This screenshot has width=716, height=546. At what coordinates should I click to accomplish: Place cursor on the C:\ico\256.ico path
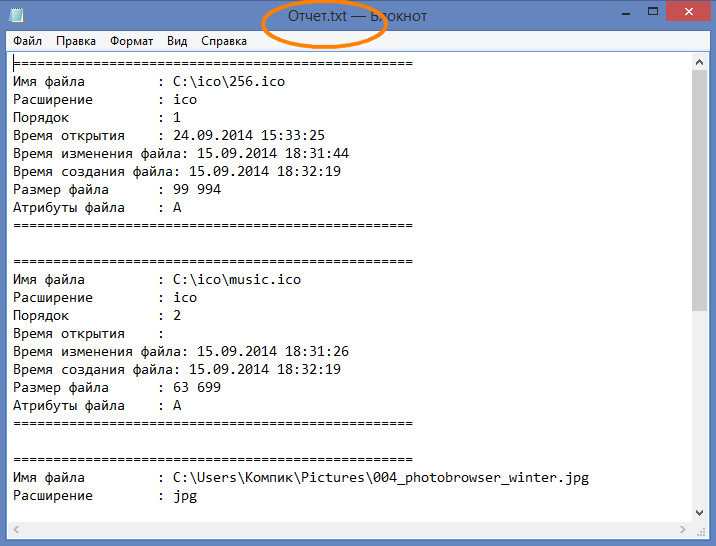229,82
